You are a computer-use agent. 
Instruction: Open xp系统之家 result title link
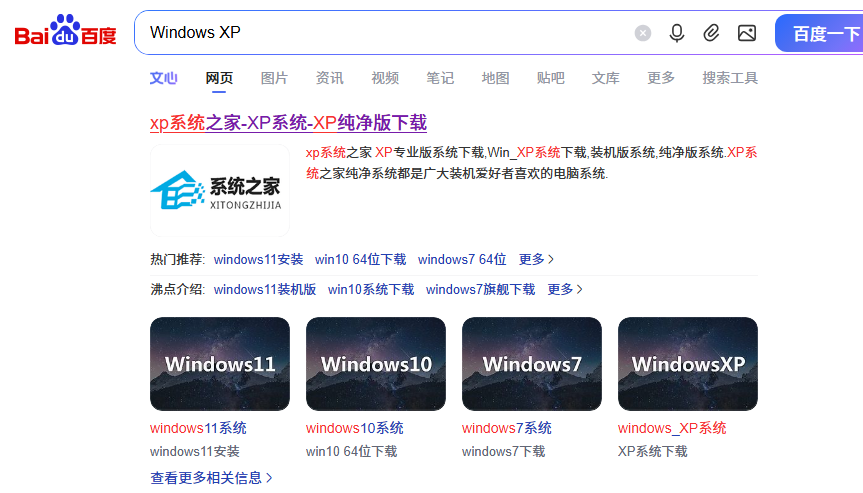288,123
